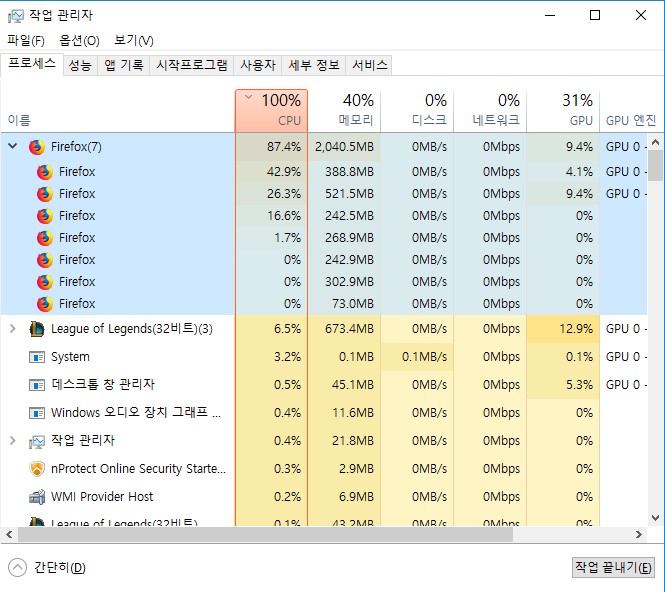This screenshot has height=592, width=665.
Task: Click the 작업 관리자 process icon
Action: pos(37,441)
